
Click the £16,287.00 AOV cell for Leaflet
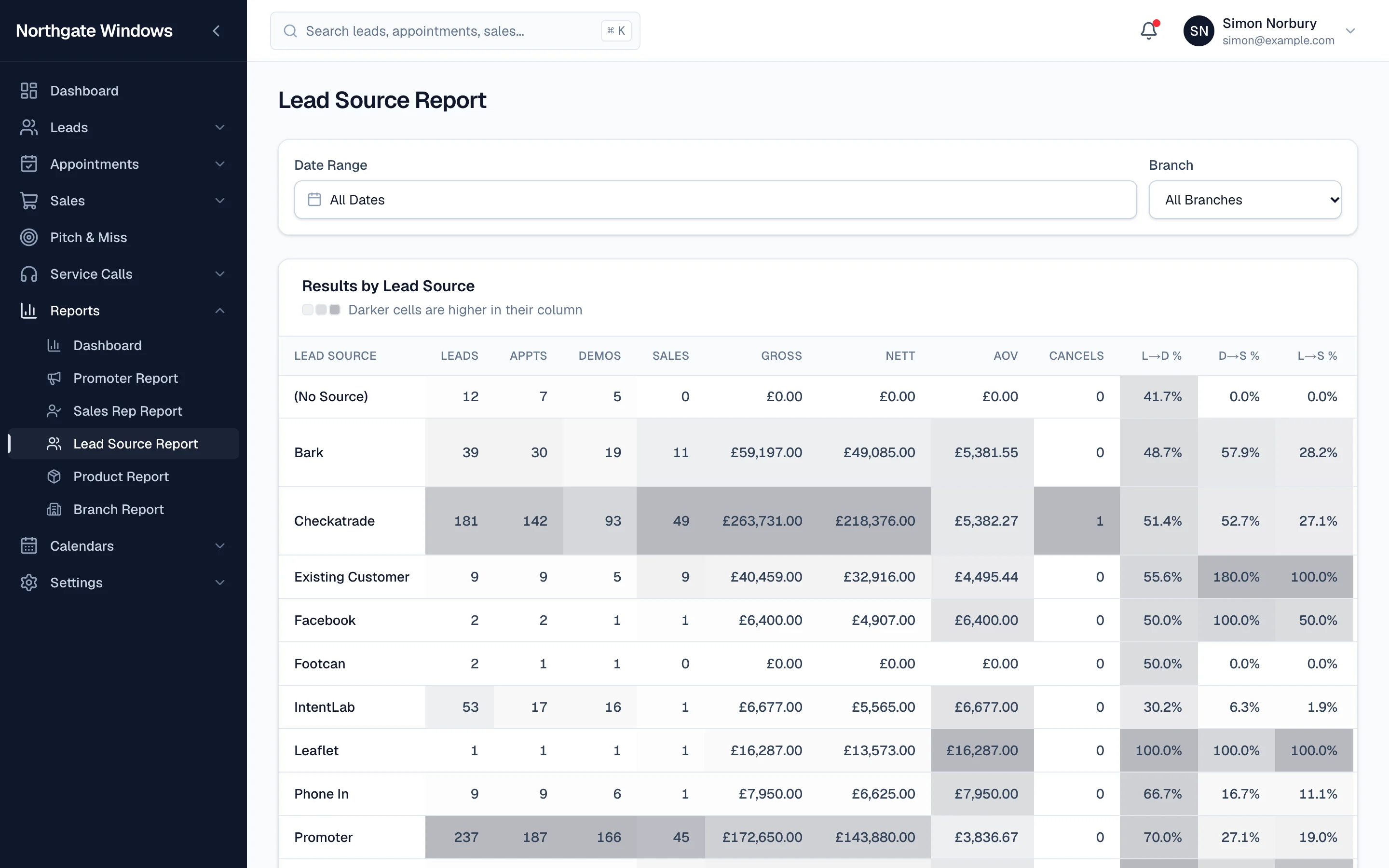pos(982,751)
